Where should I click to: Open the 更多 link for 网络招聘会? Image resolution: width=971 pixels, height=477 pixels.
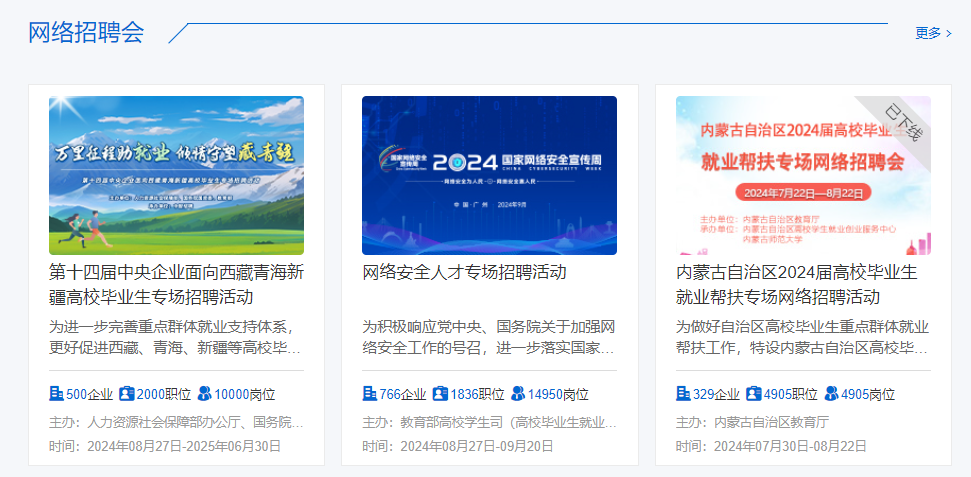pyautogui.click(x=933, y=33)
